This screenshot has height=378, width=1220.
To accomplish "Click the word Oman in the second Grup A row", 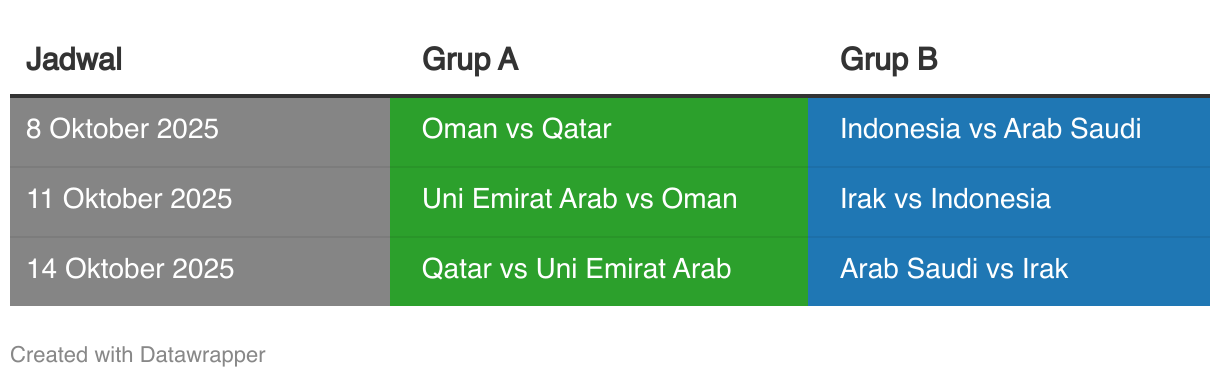I will (x=699, y=199).
